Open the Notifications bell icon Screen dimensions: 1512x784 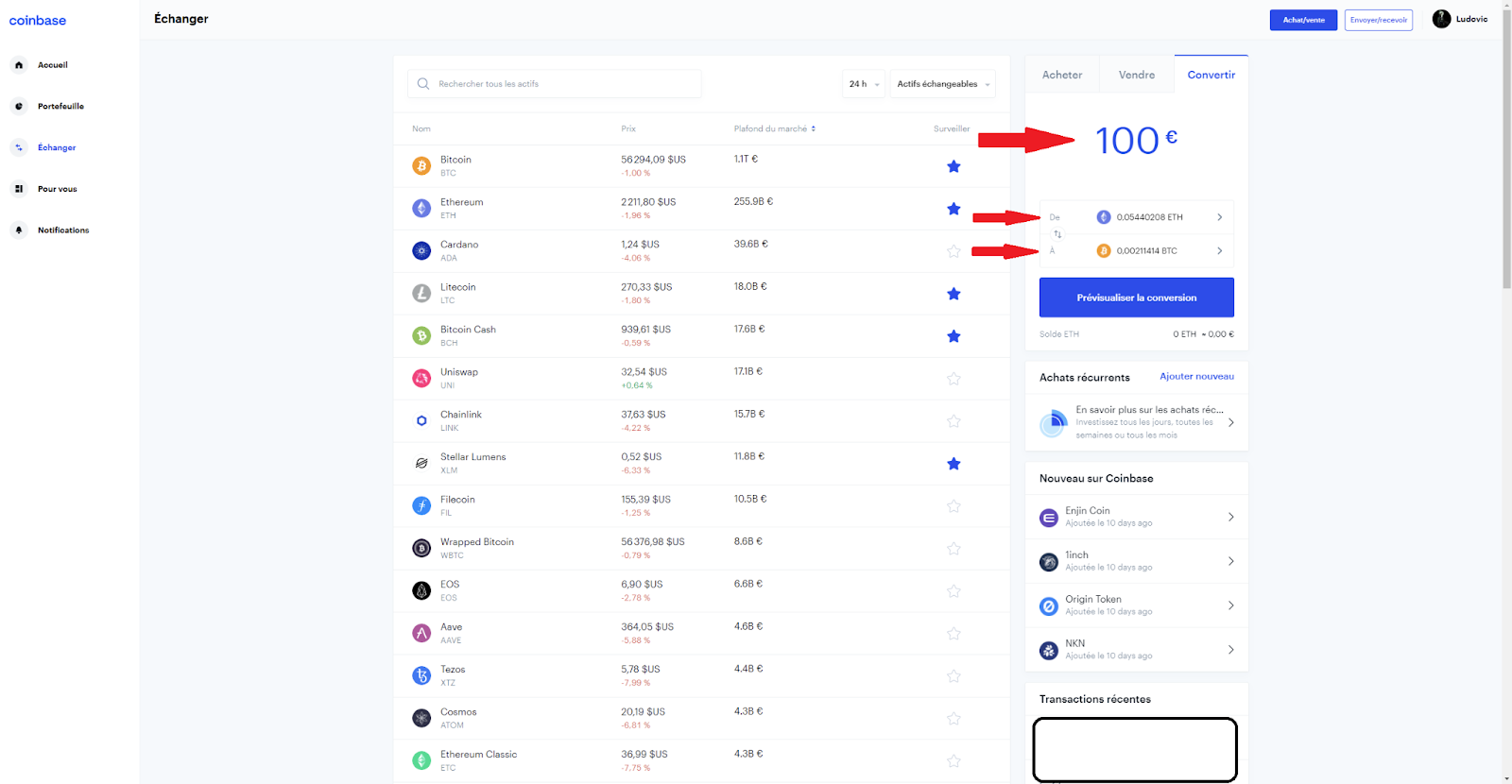(x=19, y=230)
